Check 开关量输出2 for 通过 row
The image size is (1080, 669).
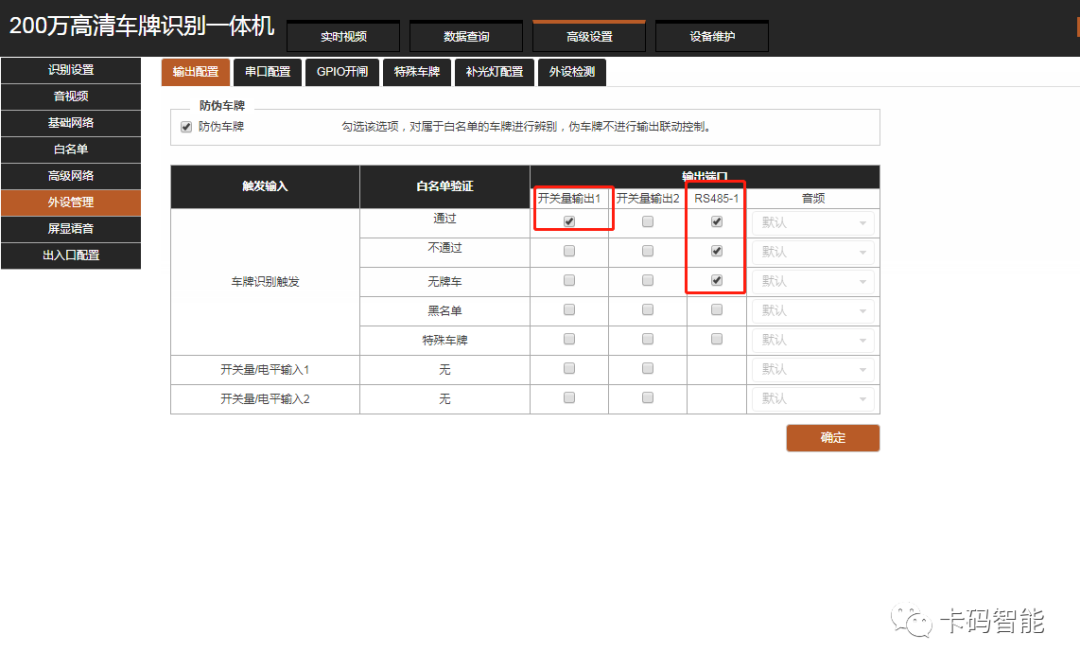(x=647, y=222)
